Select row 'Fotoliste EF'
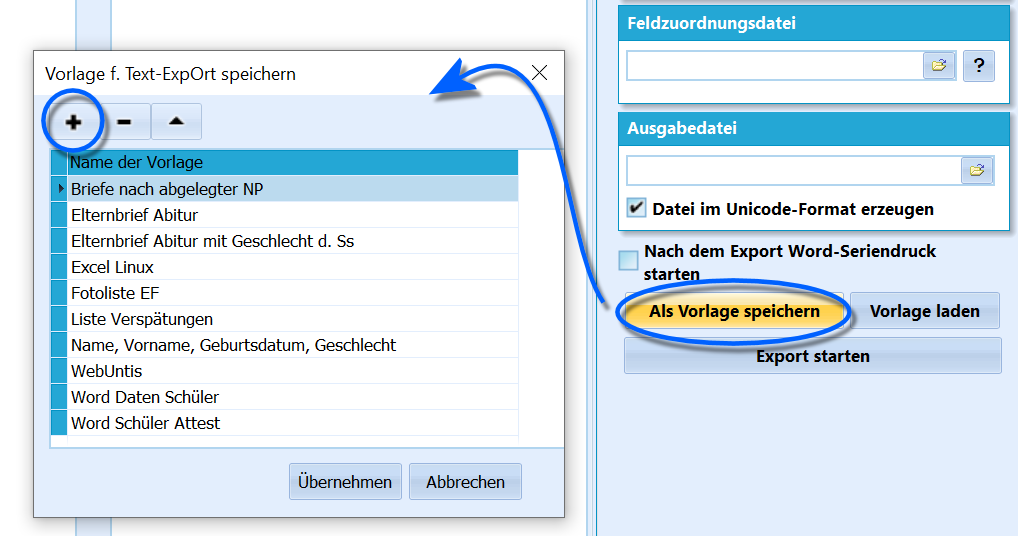This screenshot has height=536, width=1018. coord(293,293)
